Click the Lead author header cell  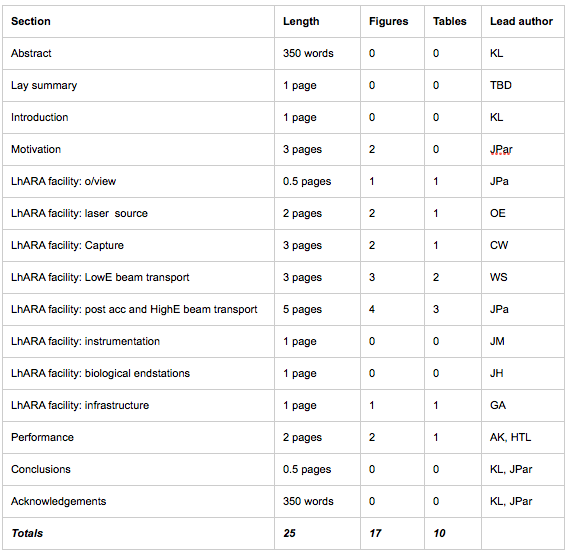click(523, 21)
